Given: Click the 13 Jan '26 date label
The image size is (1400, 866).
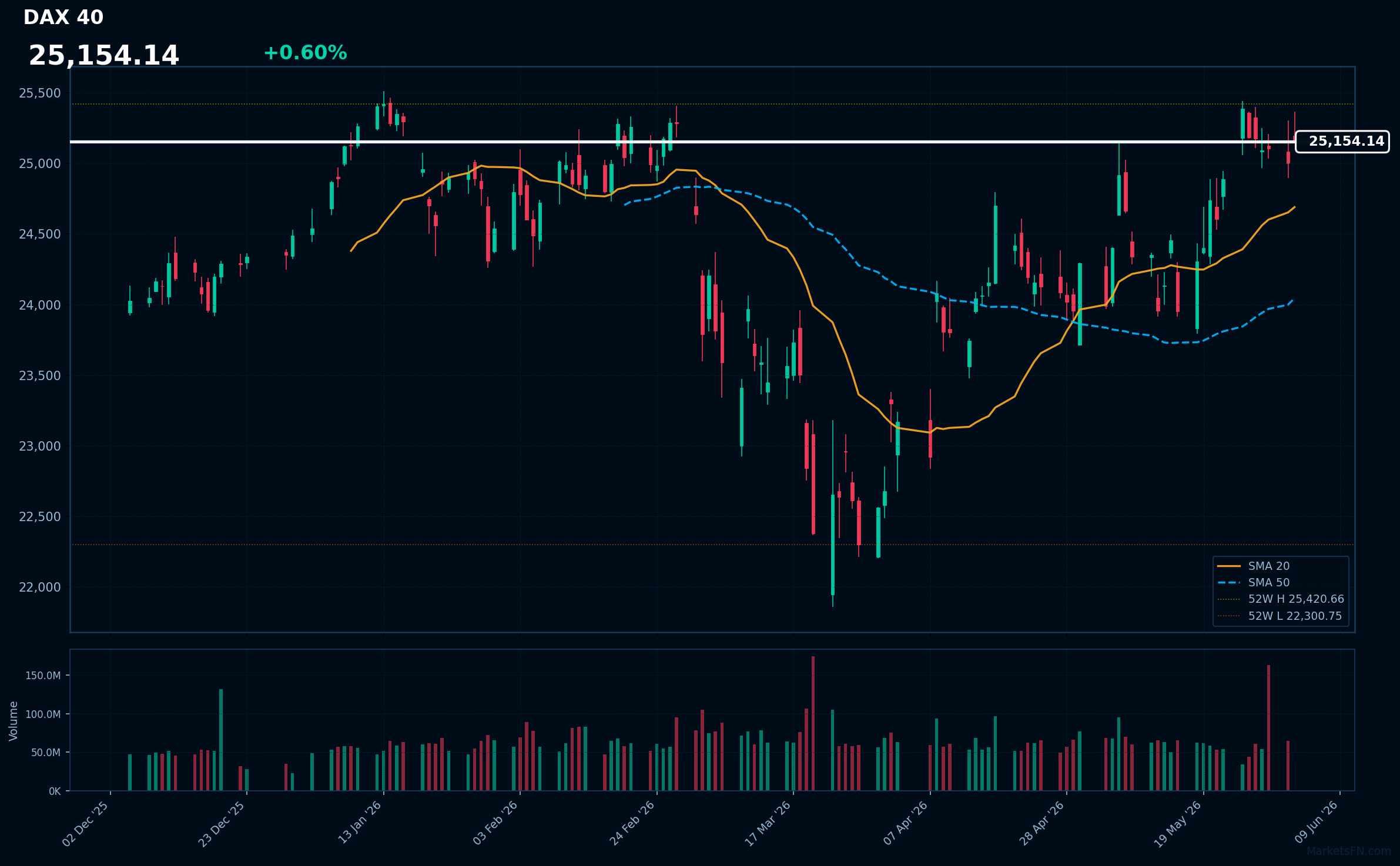Looking at the screenshot, I should (360, 823).
